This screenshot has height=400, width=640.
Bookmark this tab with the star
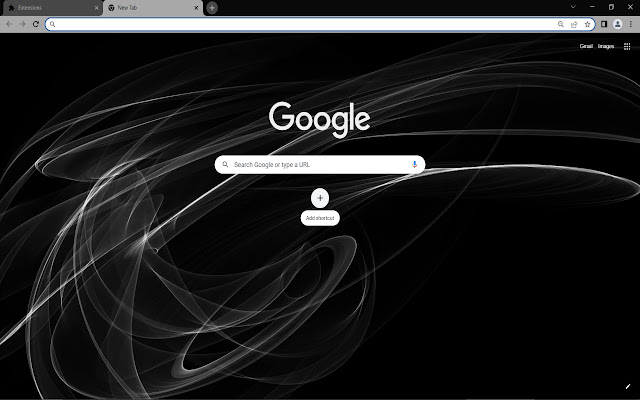coord(587,24)
